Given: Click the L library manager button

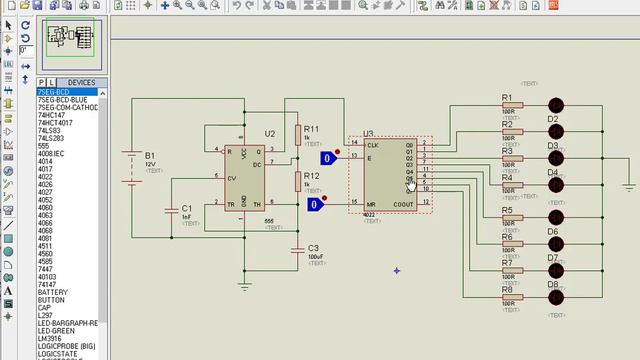Looking at the screenshot, I should tap(51, 82).
